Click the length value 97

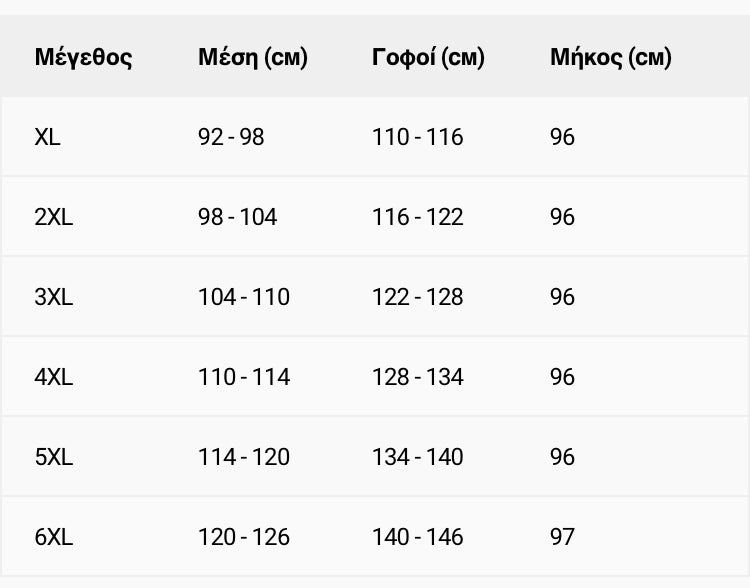click(x=562, y=537)
